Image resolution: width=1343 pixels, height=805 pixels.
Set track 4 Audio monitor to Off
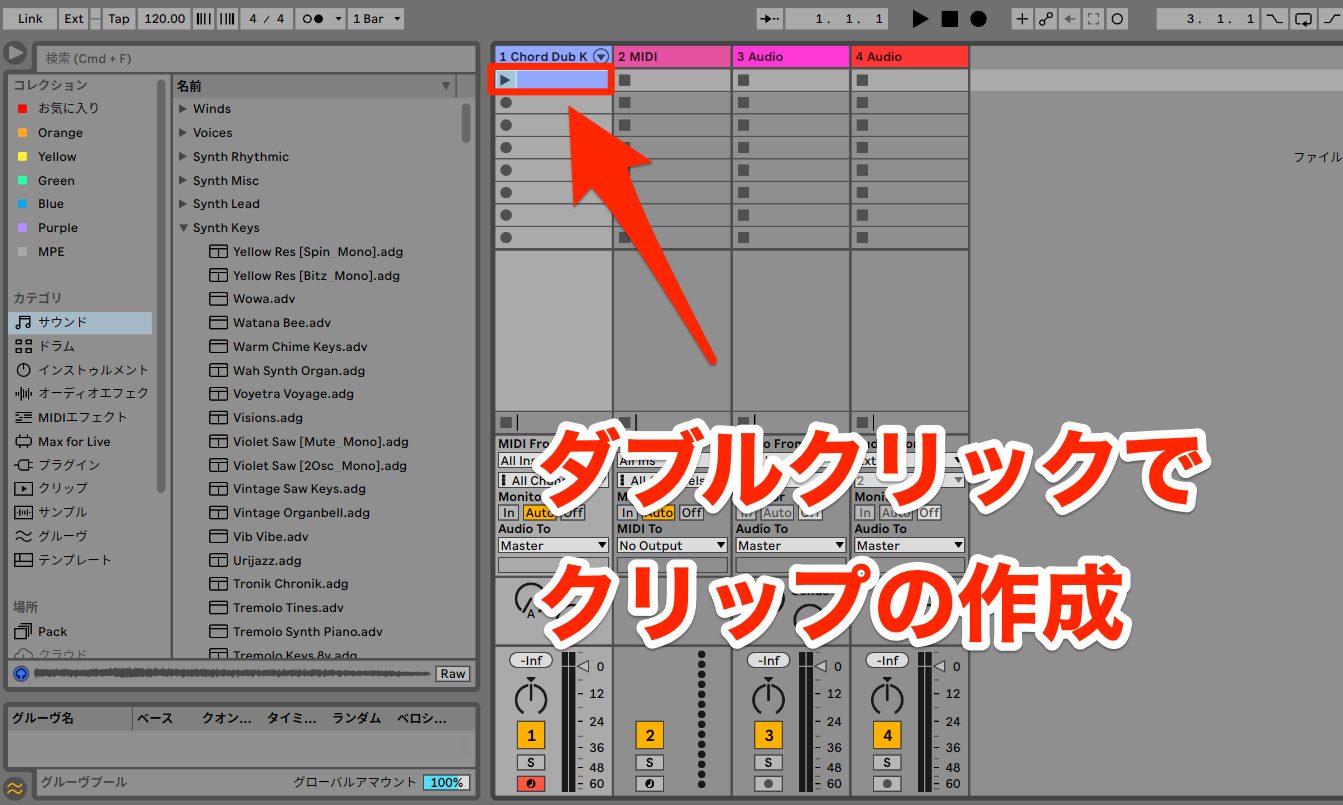coord(930,512)
